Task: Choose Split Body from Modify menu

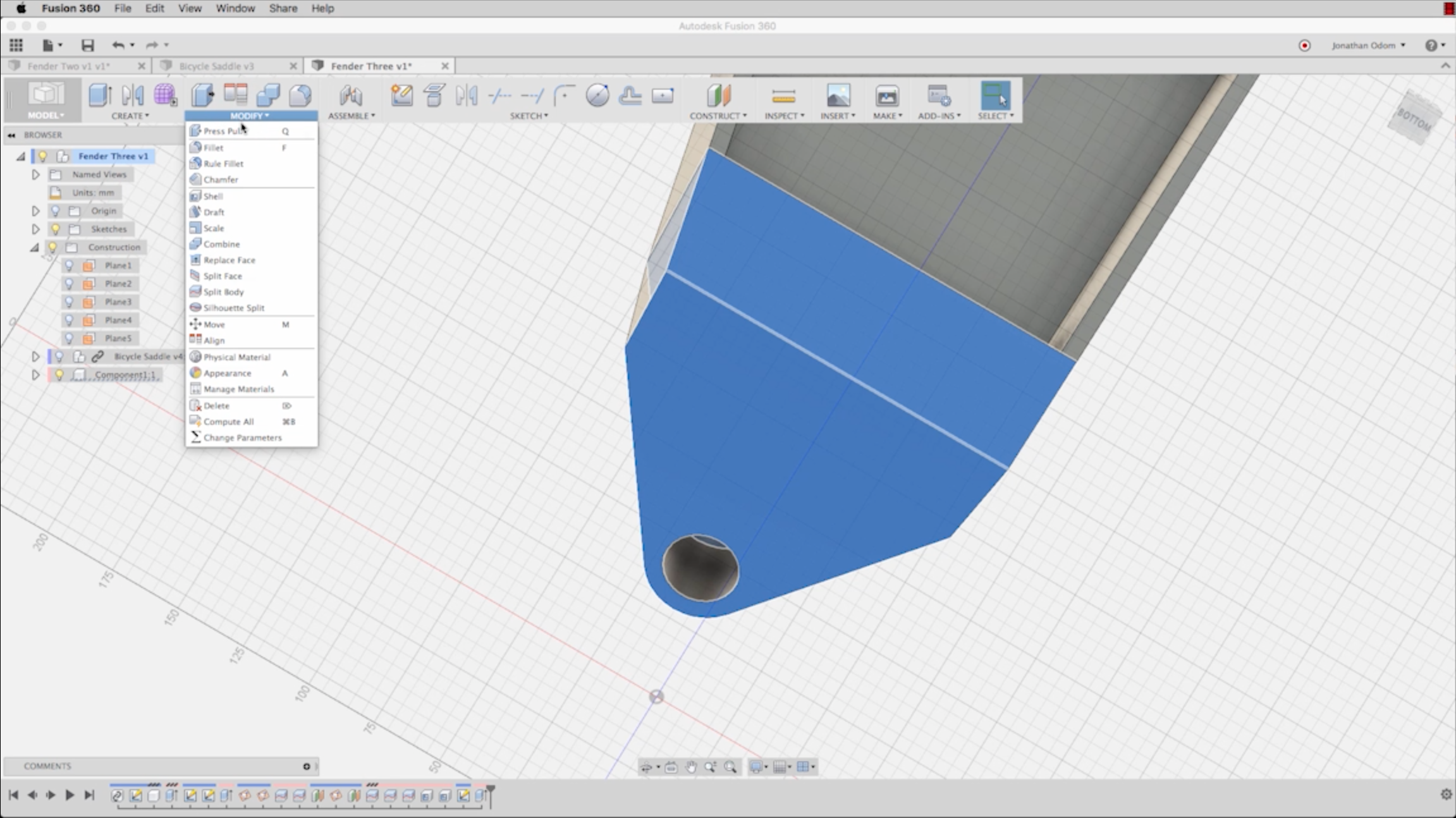Action: click(x=223, y=292)
